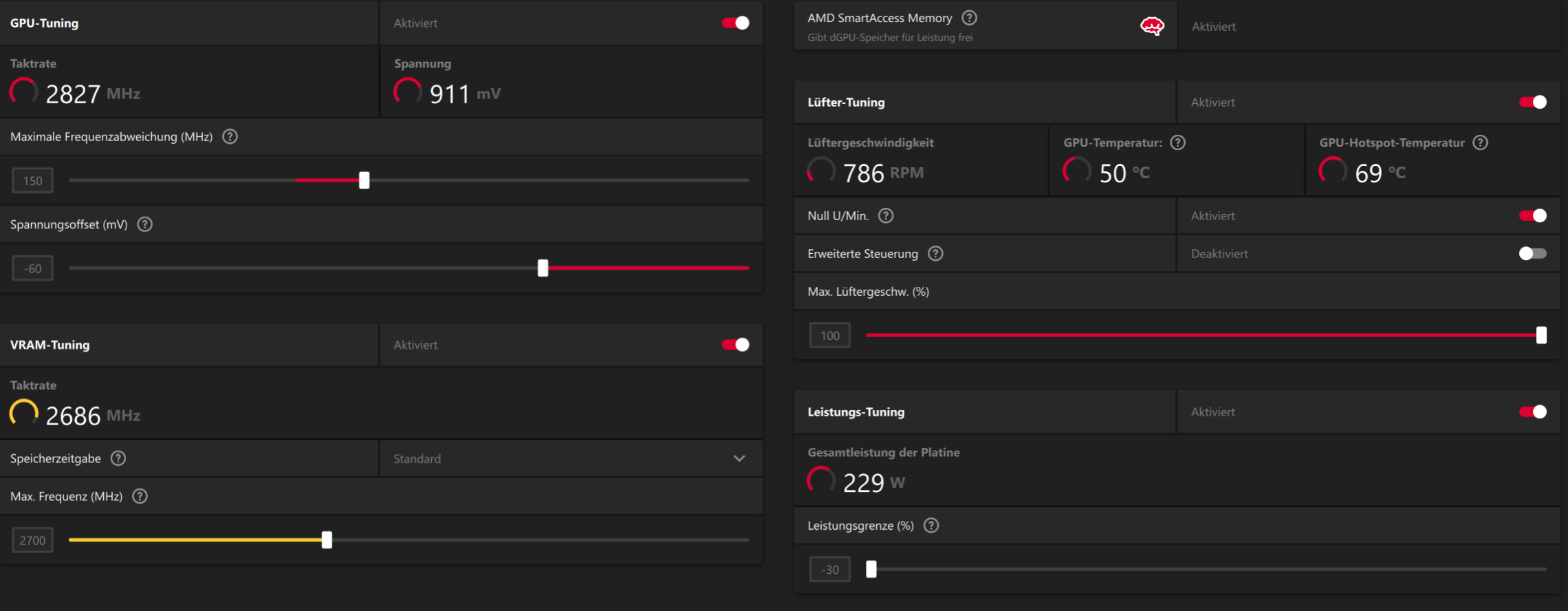Click the Max. Lüftergeschw. (%) label
This screenshot has height=611, width=1568.
pos(868,292)
